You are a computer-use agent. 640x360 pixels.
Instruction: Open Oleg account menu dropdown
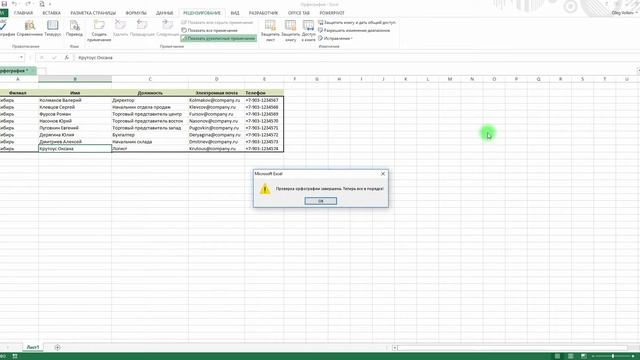pyautogui.click(x=624, y=13)
